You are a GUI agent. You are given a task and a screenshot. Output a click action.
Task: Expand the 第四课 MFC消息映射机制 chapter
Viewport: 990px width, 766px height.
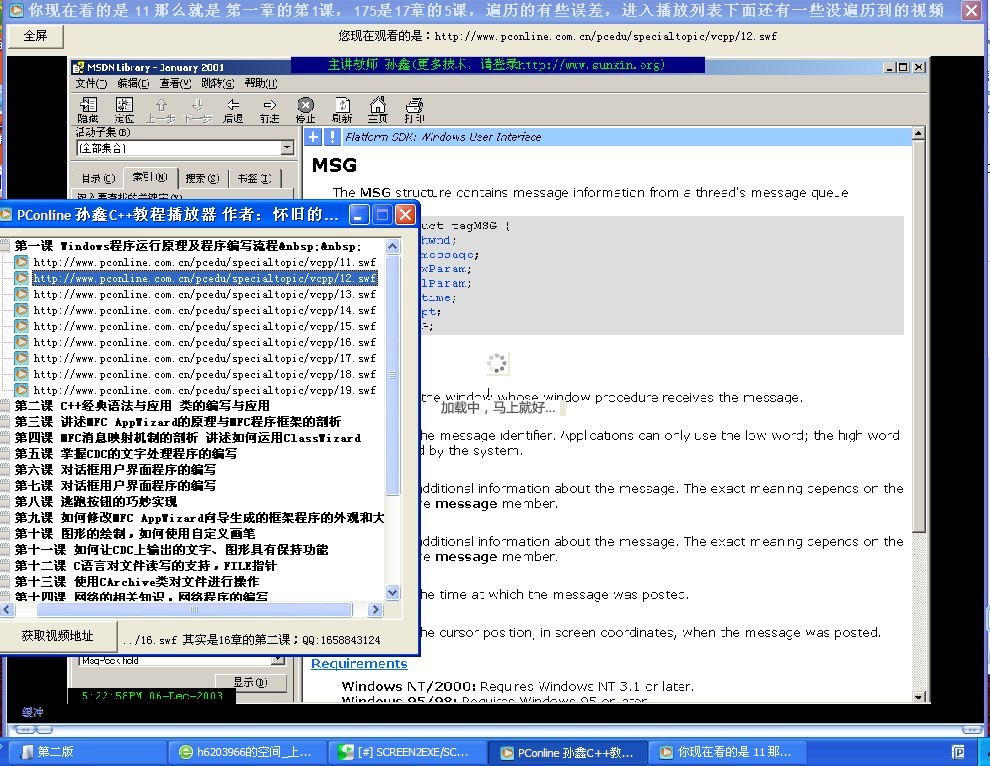pos(4,438)
